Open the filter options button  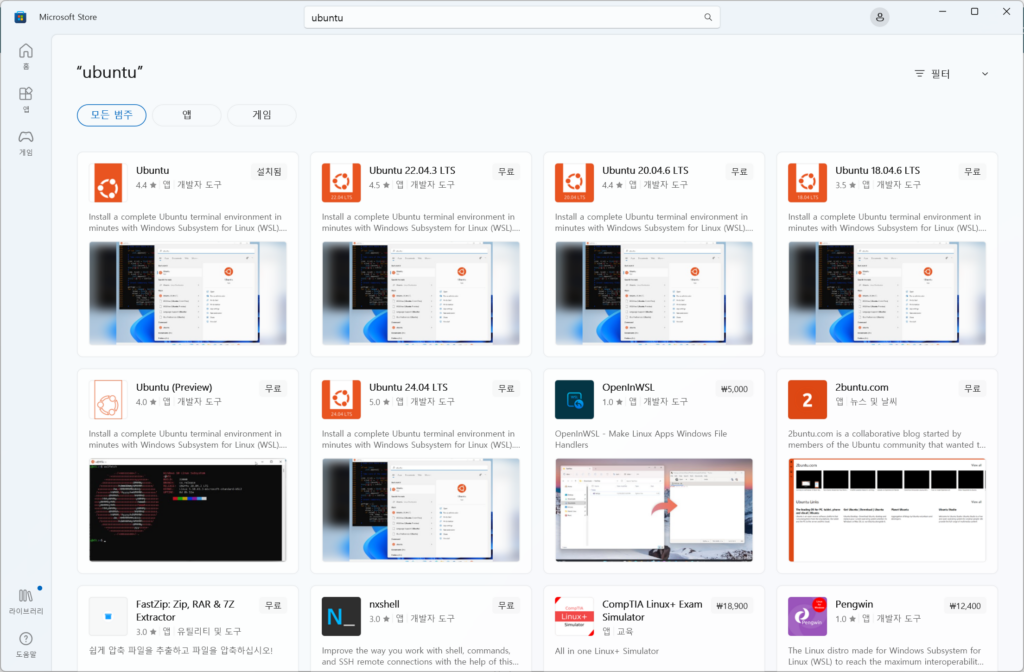tap(933, 74)
